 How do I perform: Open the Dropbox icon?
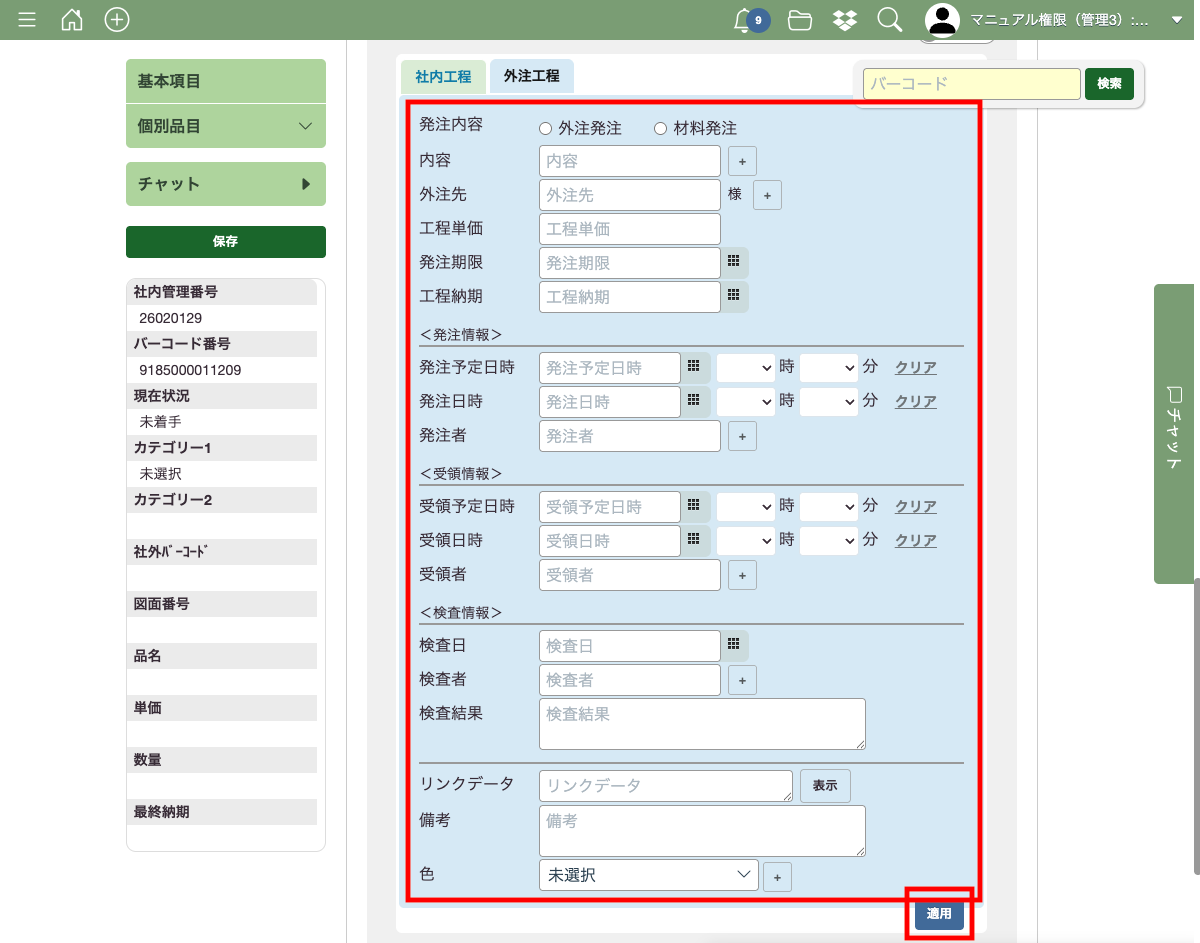[x=845, y=20]
